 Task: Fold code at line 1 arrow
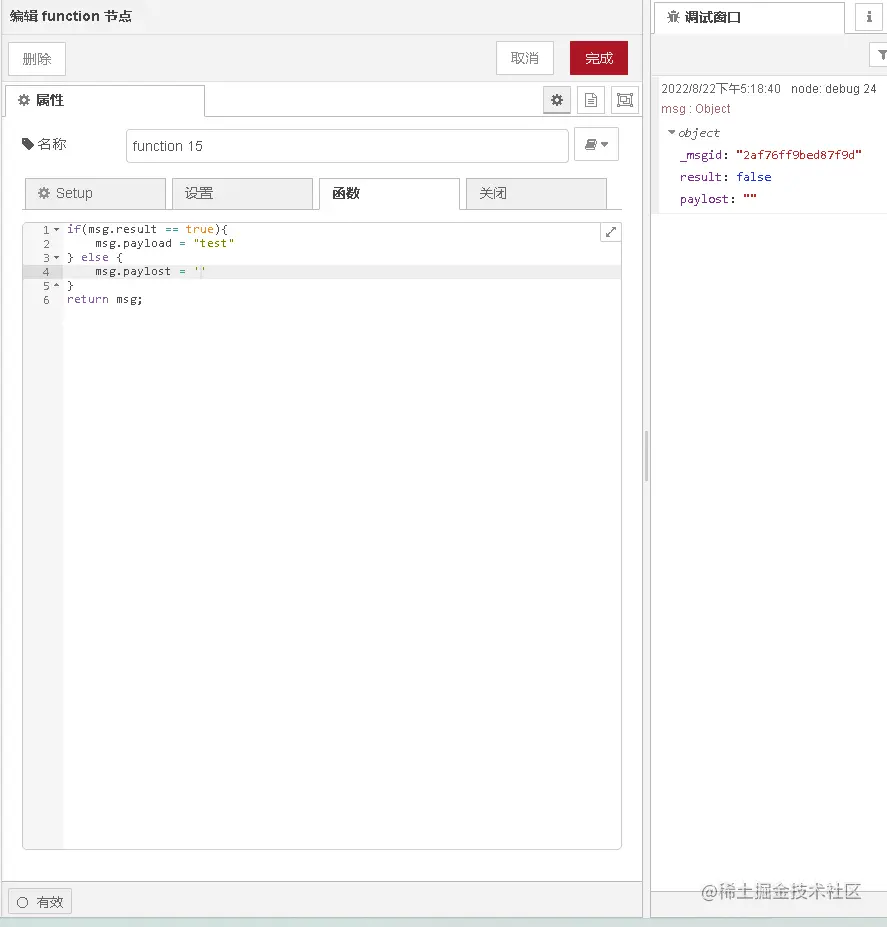tap(57, 229)
